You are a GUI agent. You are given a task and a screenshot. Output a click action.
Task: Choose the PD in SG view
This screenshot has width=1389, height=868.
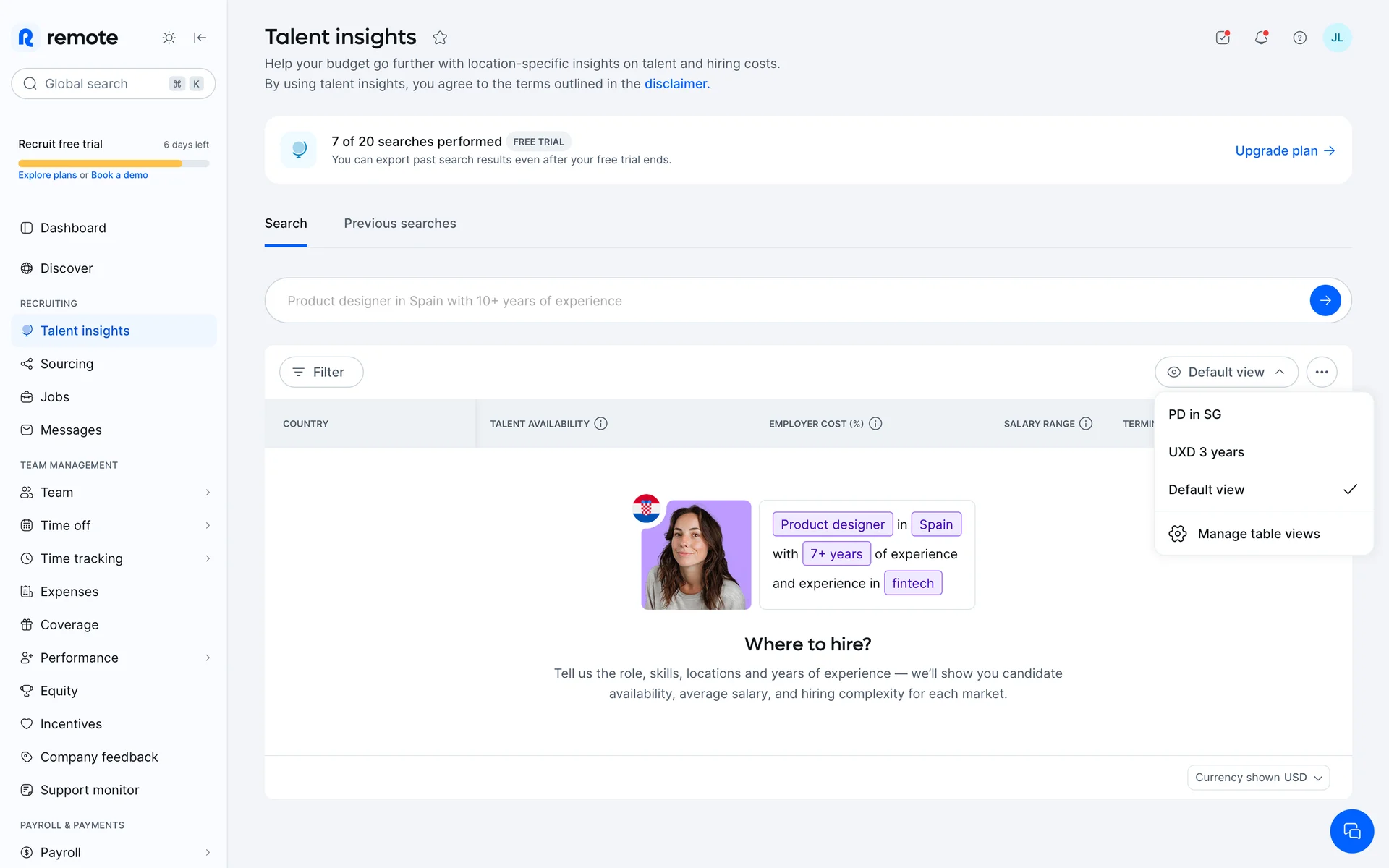tap(1194, 414)
